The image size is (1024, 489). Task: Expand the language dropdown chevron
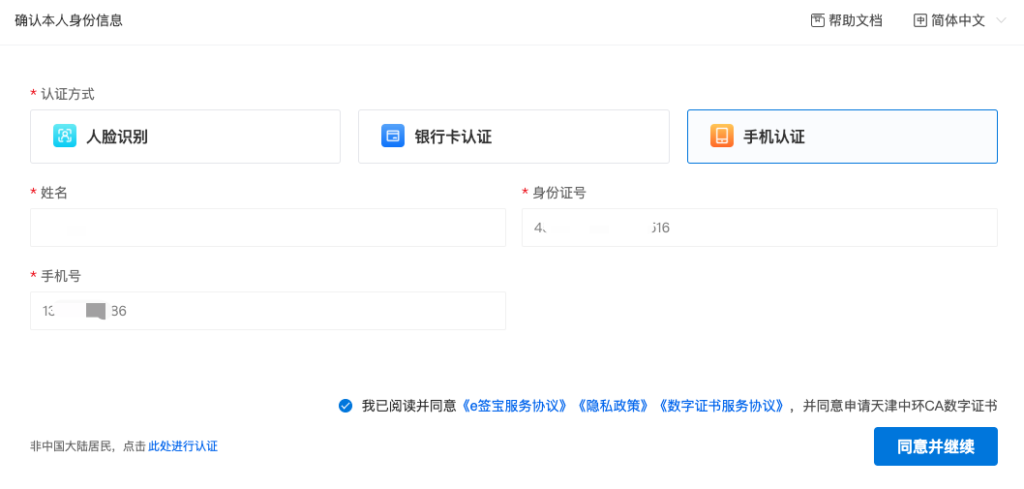tap(1001, 20)
